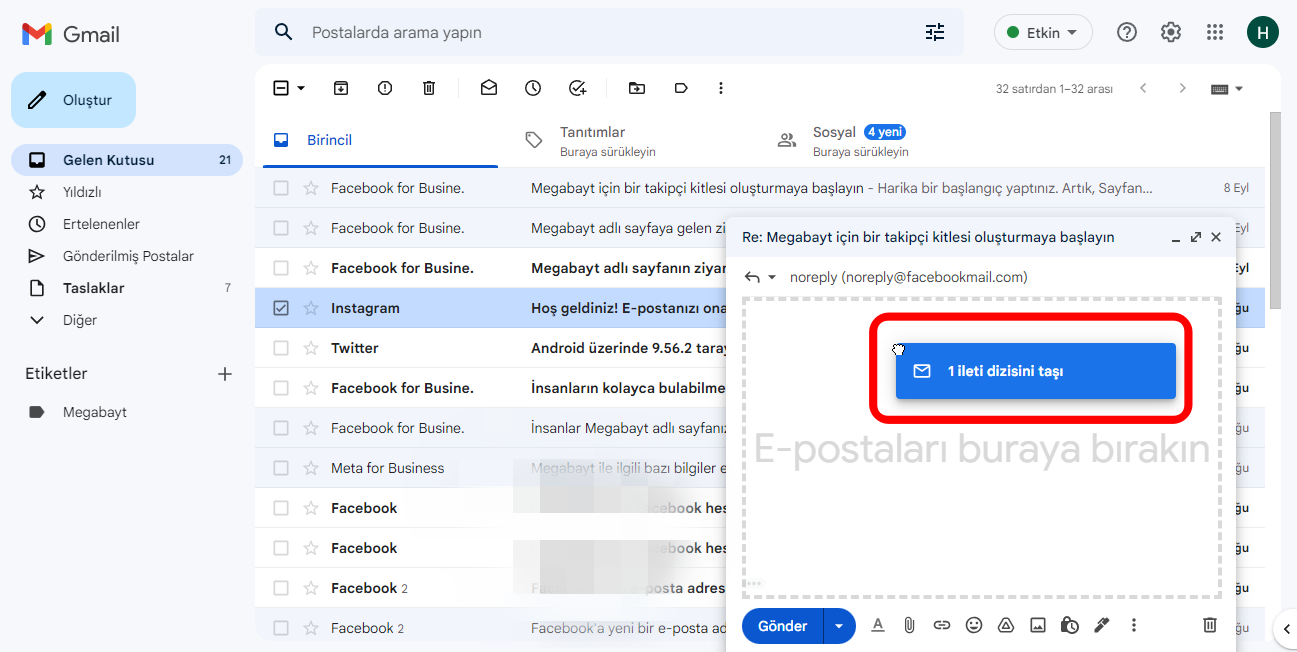This screenshot has width=1297, height=652.
Task: Uncheck the Instagram email checkbox
Action: click(281, 308)
